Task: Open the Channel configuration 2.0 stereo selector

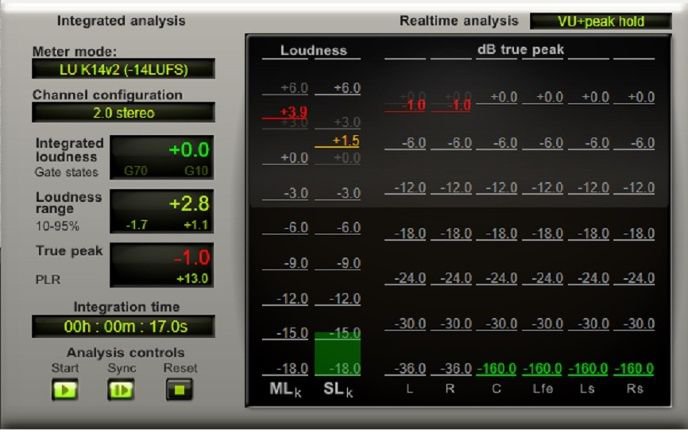Action: pyautogui.click(x=123, y=113)
